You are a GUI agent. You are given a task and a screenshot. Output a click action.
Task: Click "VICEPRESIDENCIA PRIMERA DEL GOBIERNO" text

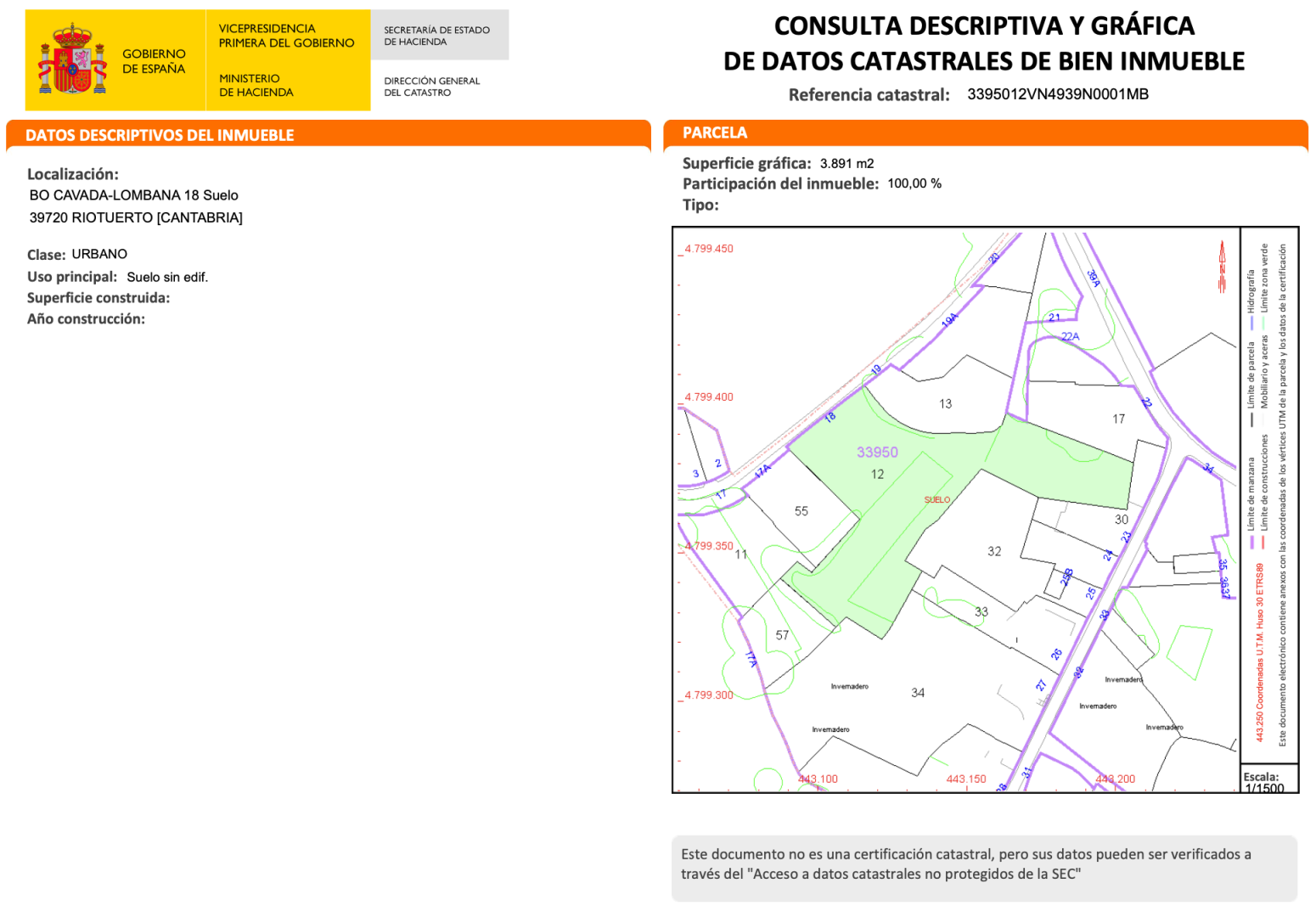tap(286, 36)
